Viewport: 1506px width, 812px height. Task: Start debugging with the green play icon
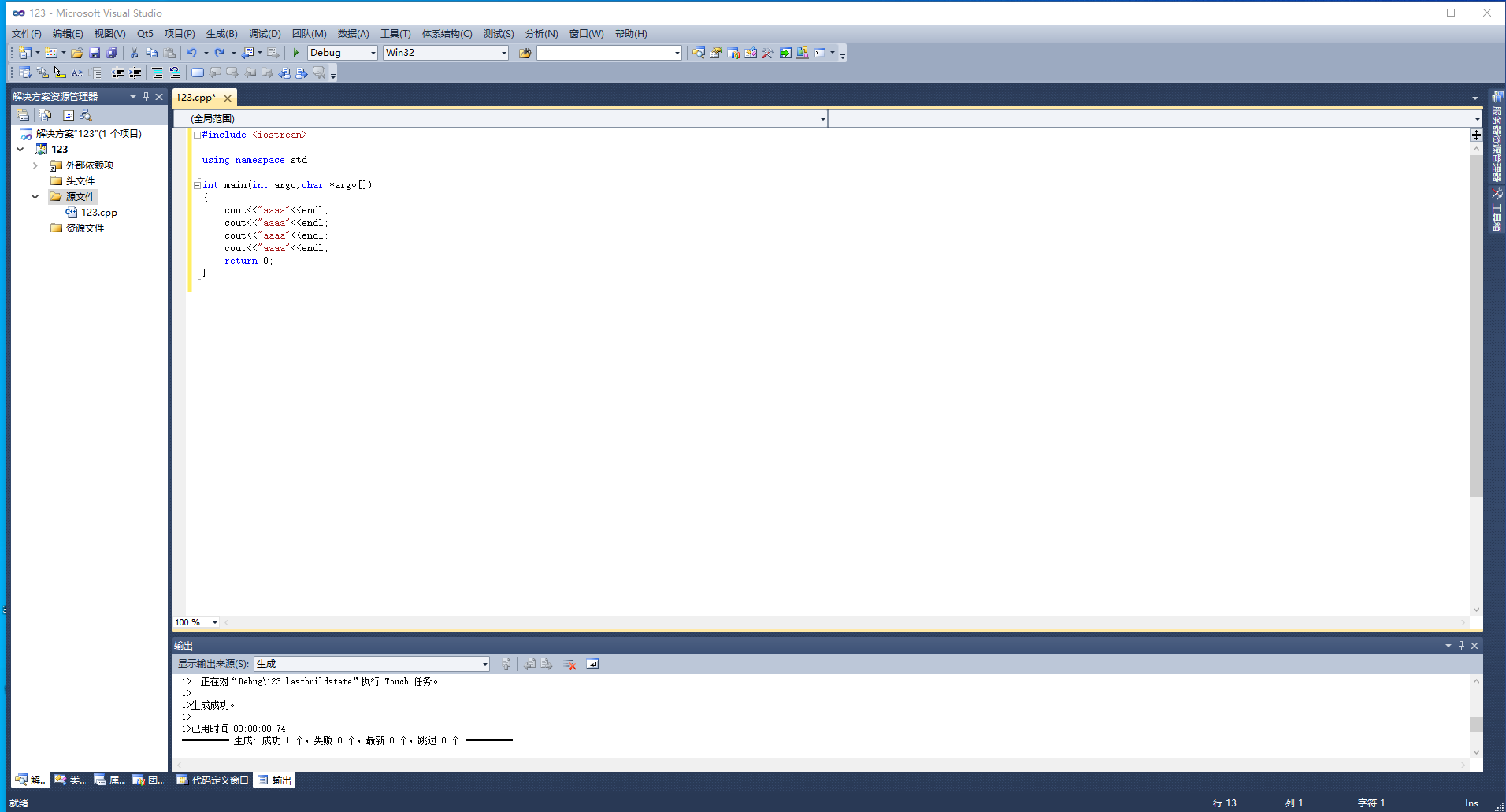296,53
